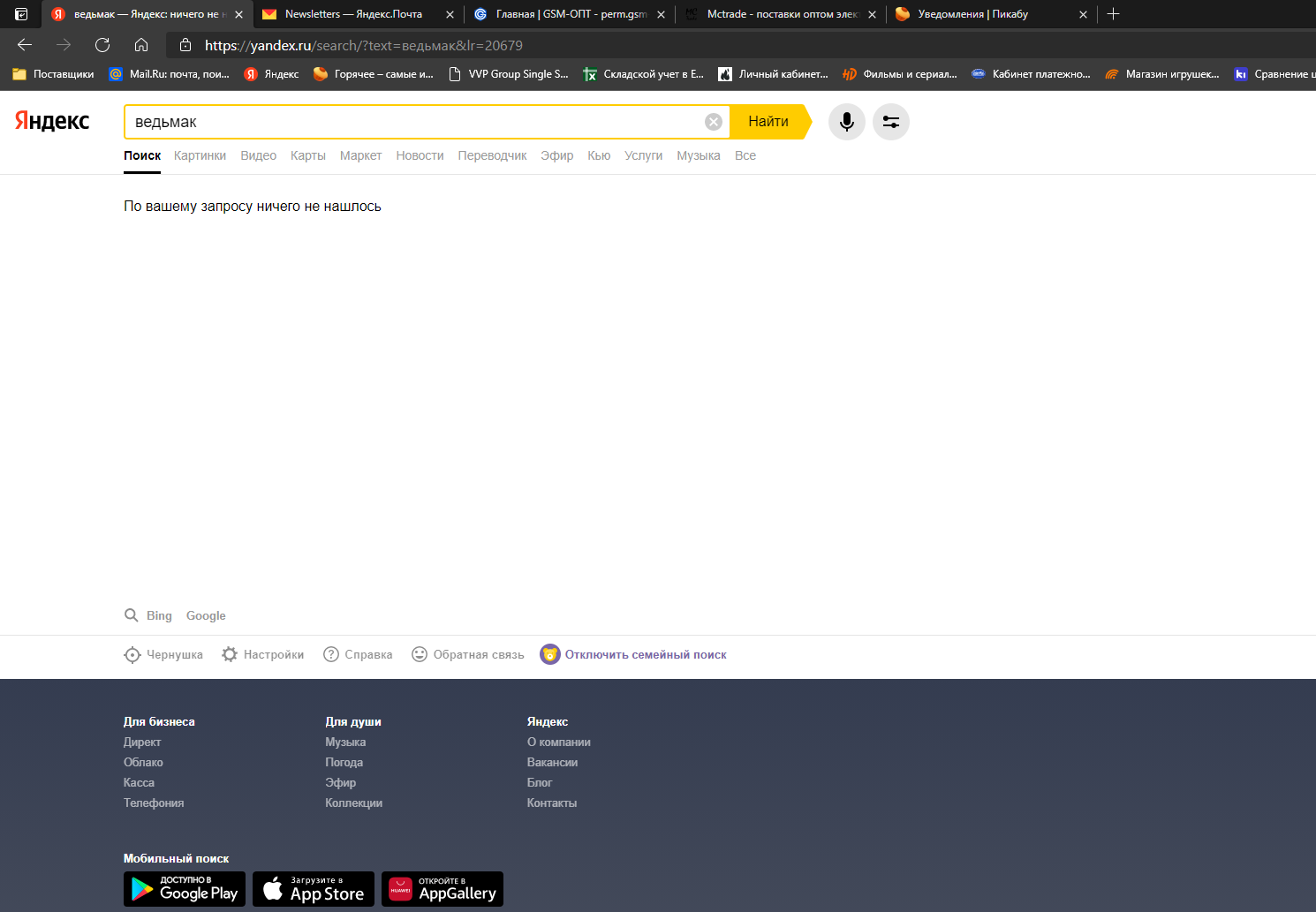The width and height of the screenshot is (1316, 912).
Task: Click the Найти search button
Action: 770,122
